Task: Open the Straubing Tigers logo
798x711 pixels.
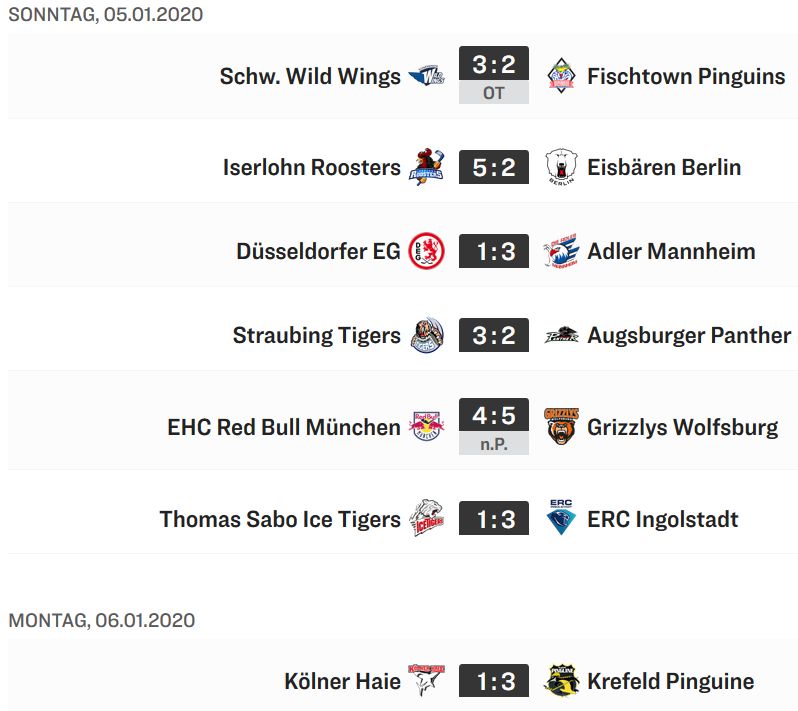Action: pos(426,335)
